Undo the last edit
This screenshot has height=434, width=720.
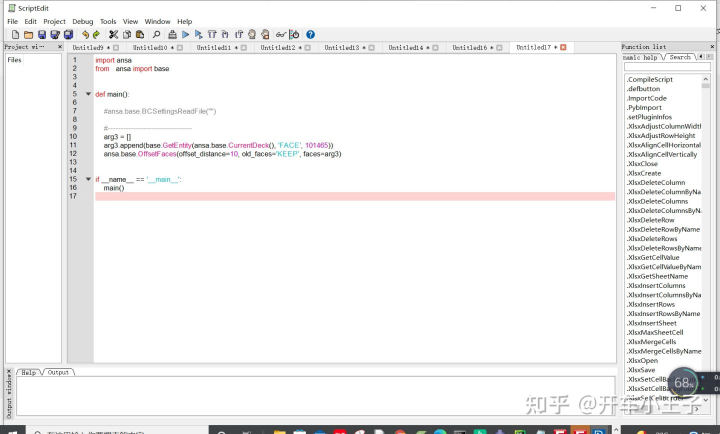(x=85, y=34)
